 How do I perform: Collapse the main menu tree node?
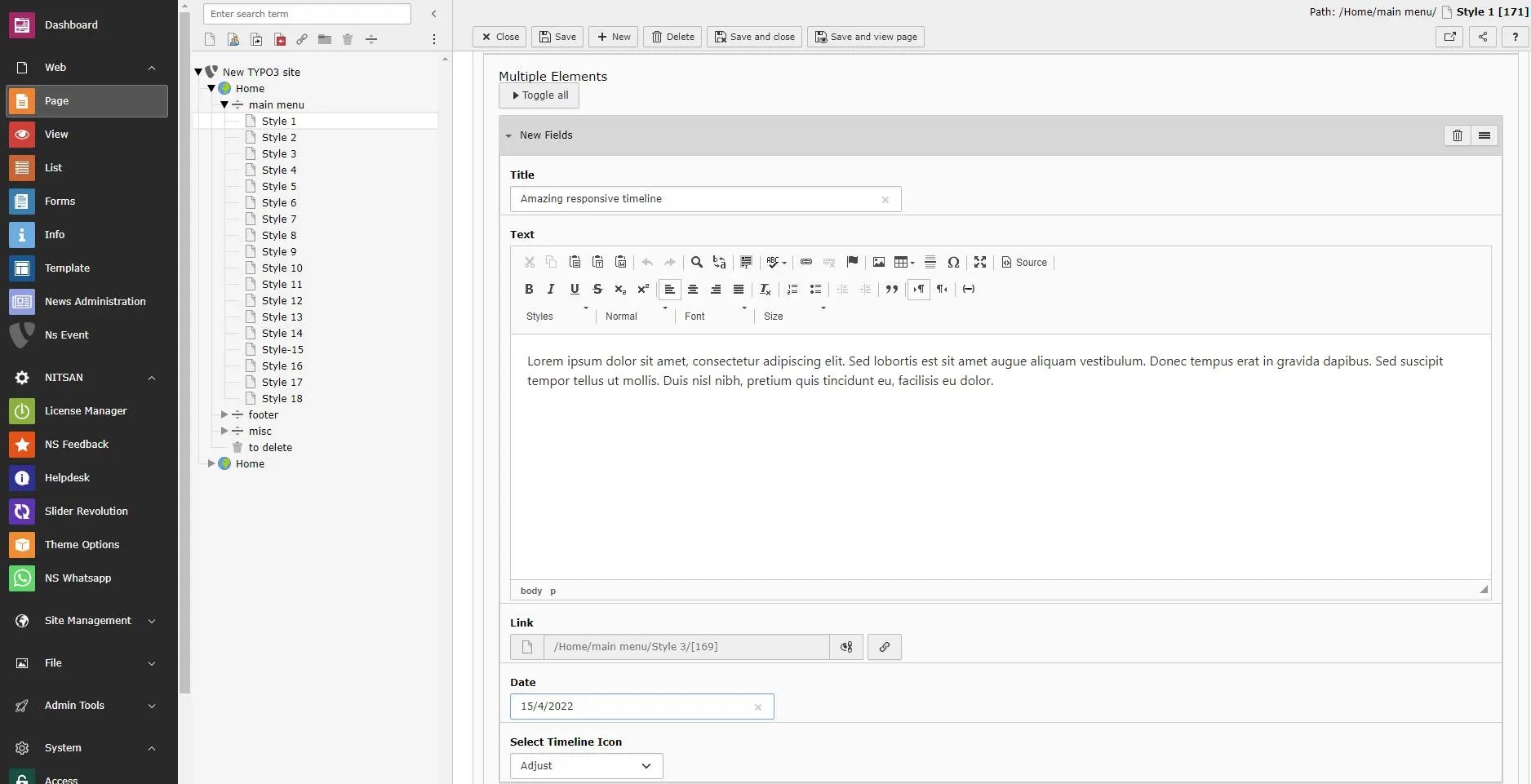pos(224,104)
